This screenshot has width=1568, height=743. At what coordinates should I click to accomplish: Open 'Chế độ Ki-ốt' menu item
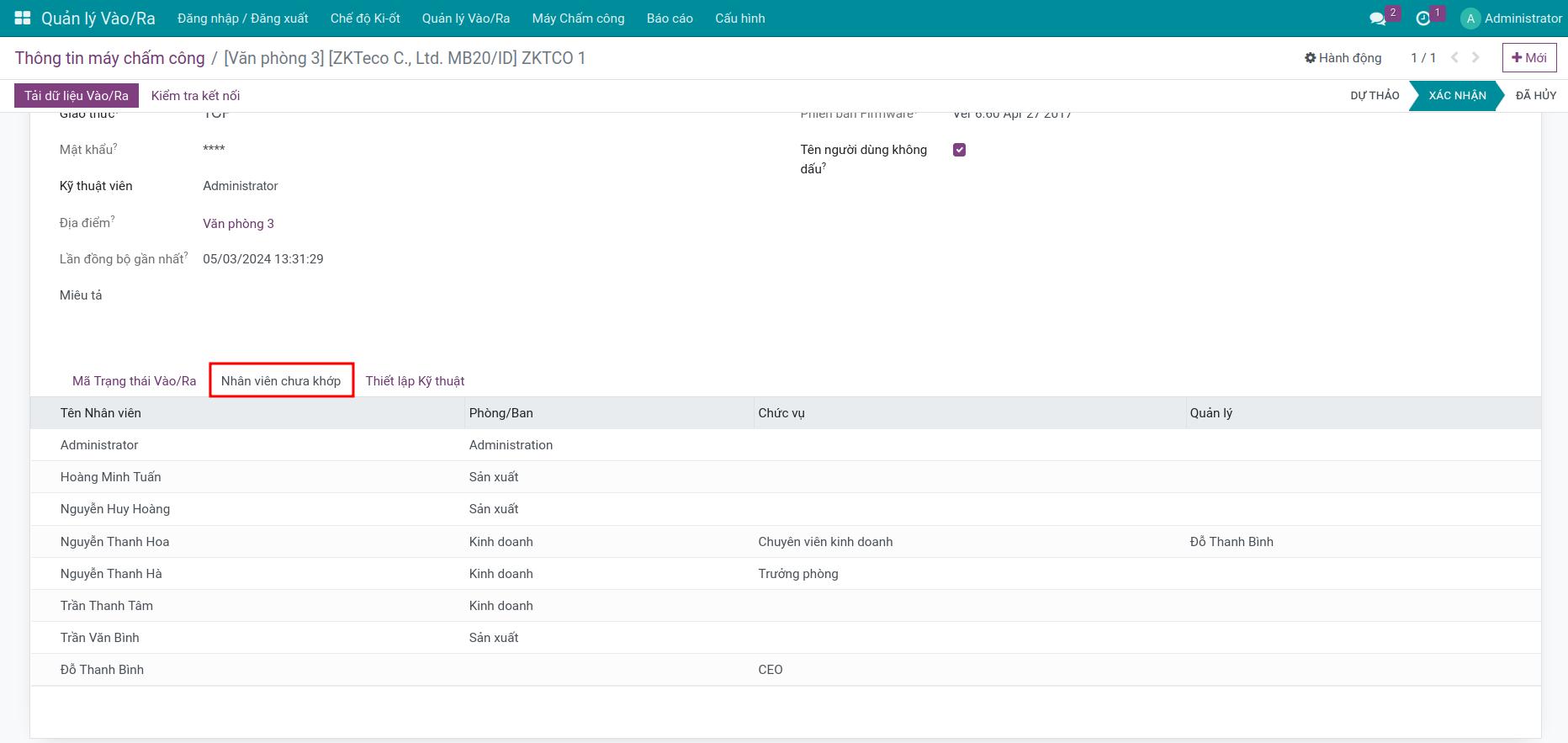[365, 19]
